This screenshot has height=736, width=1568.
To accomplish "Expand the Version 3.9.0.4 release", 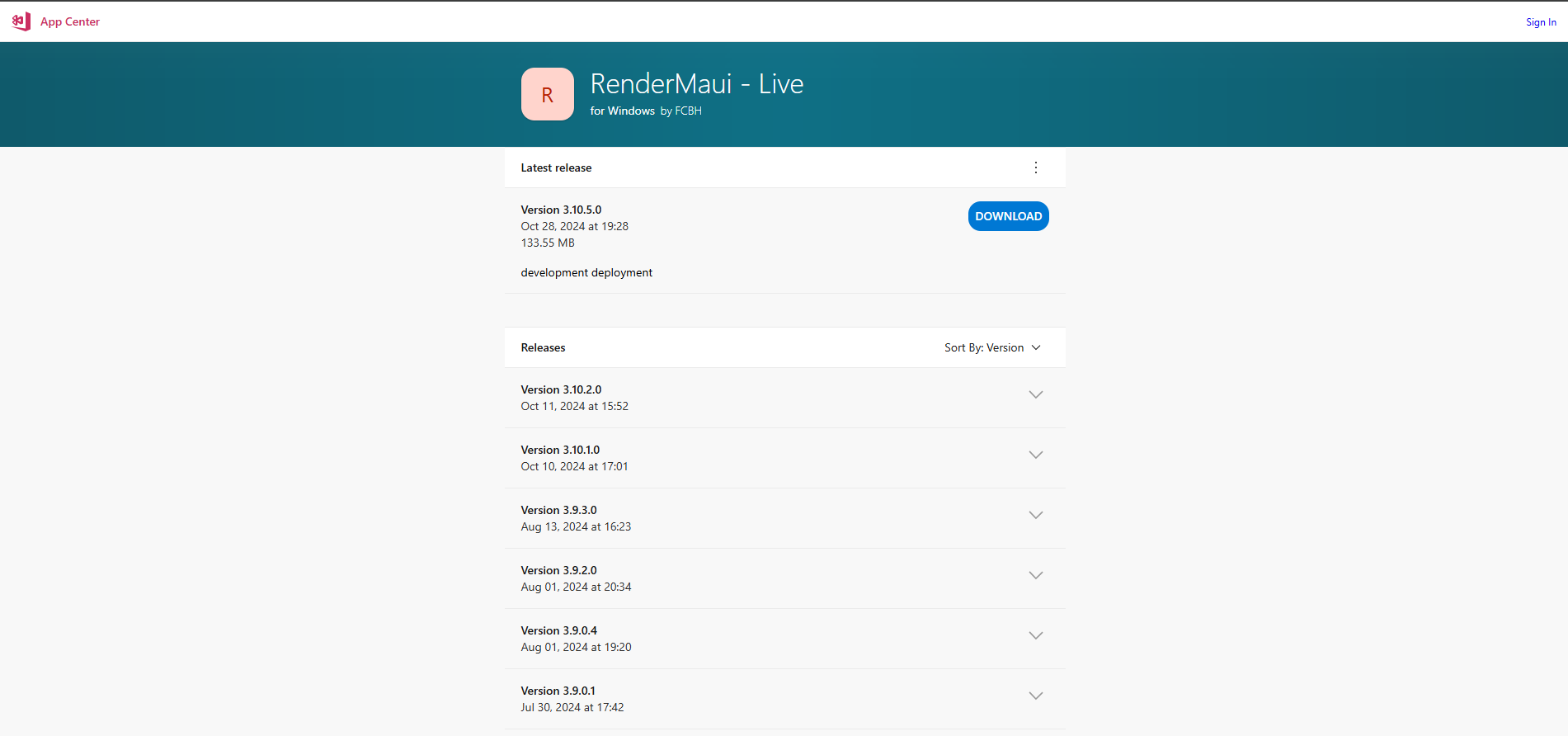I will (x=1036, y=635).
